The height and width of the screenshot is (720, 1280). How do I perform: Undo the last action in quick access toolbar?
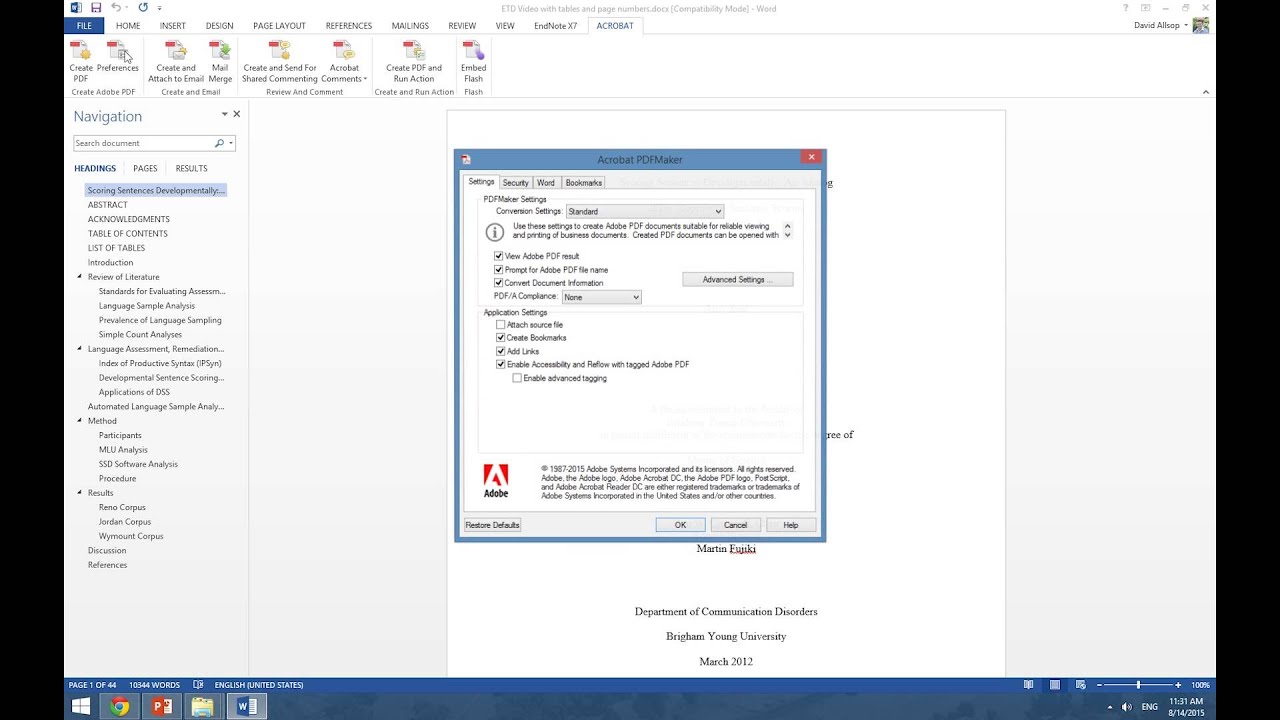(116, 8)
